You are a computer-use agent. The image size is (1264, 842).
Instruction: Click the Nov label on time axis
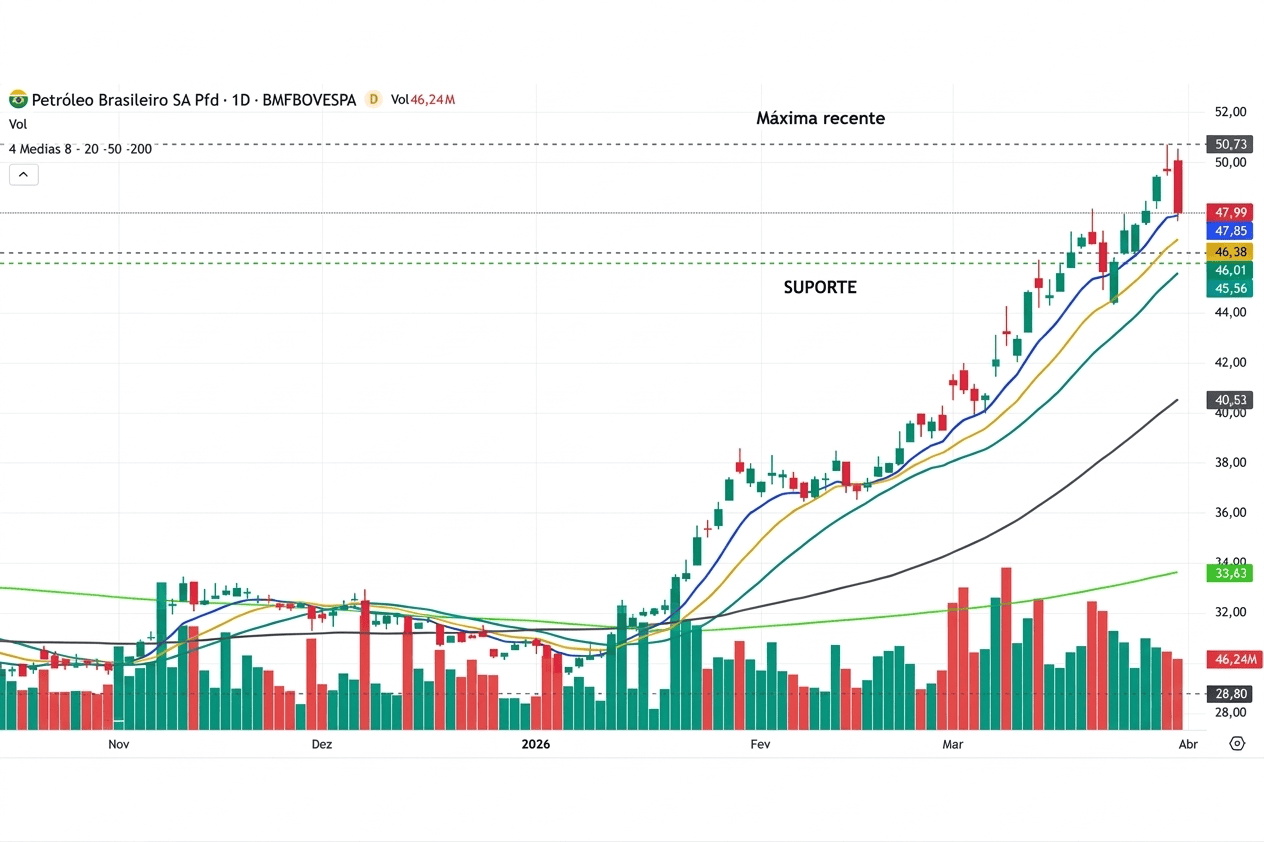[x=119, y=744]
